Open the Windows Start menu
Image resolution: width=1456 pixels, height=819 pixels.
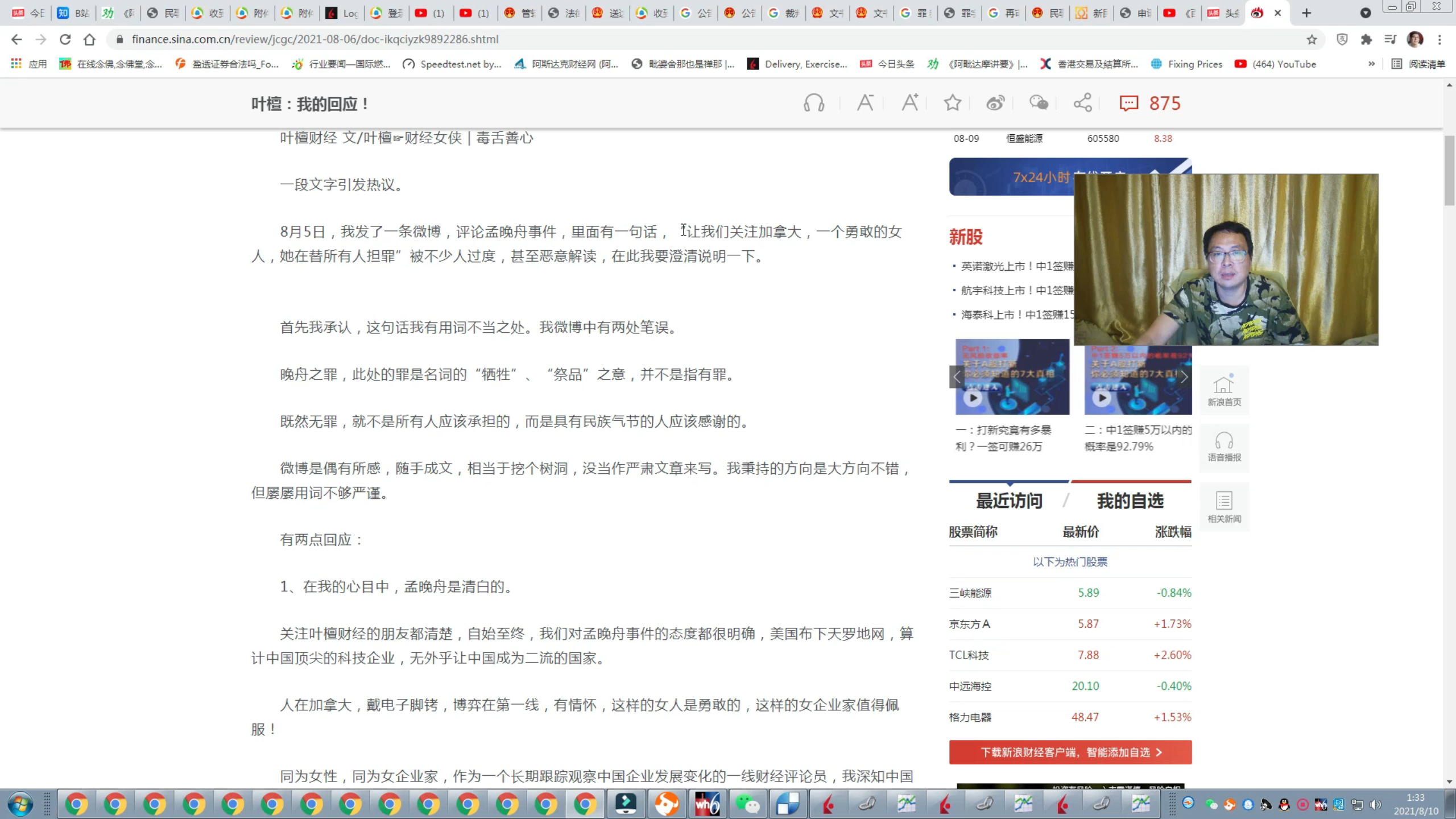[20, 804]
